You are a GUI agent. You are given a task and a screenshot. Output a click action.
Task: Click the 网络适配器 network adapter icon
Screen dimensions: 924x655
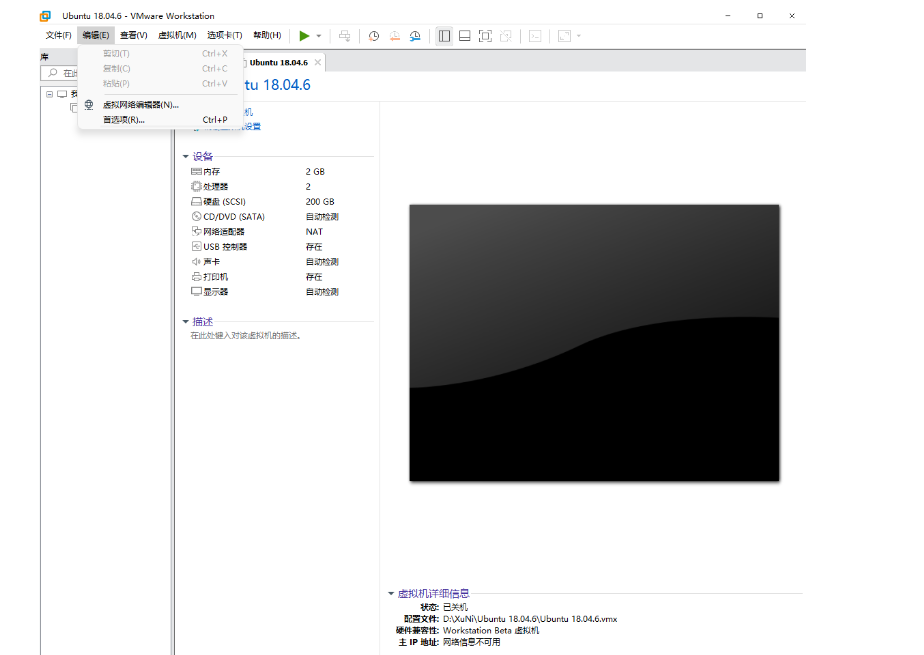(x=196, y=231)
